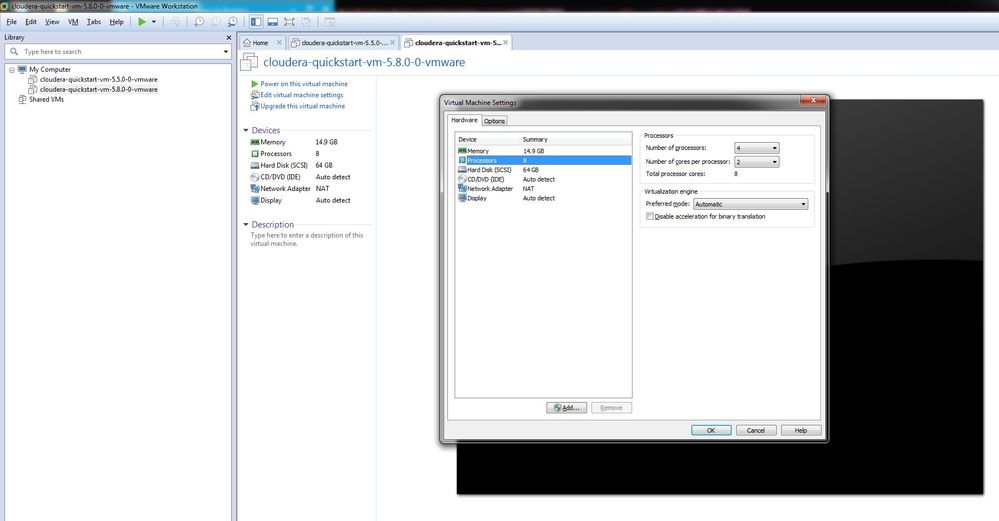Image resolution: width=999 pixels, height=521 pixels.
Task: Click the Revert to Snapshot toolbar icon
Action: 216,22
